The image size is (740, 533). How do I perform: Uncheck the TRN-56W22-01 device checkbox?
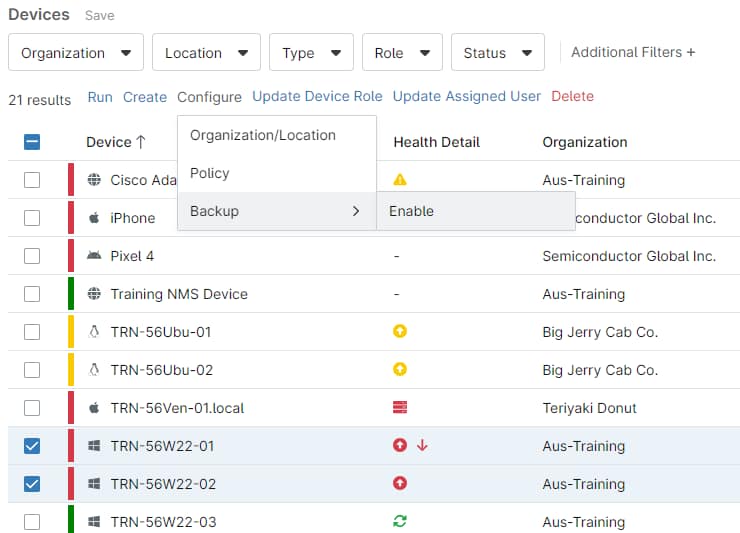tap(32, 446)
